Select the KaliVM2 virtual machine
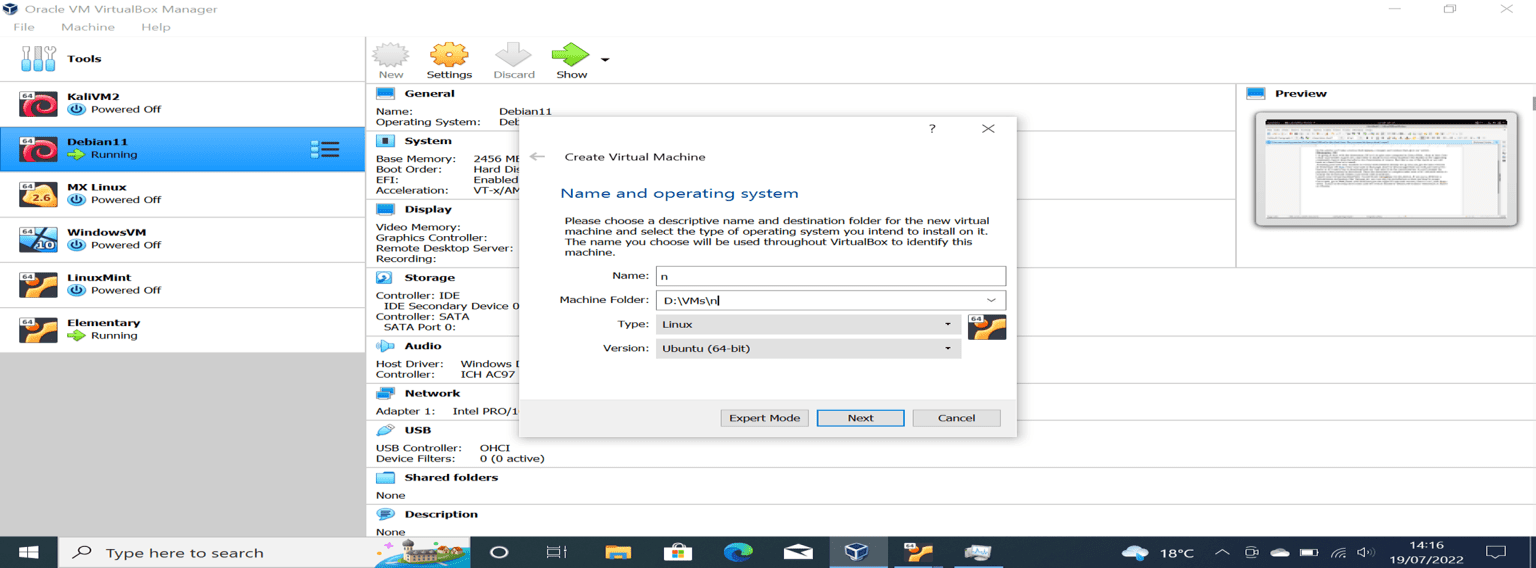The image size is (1536, 568). pos(182,104)
